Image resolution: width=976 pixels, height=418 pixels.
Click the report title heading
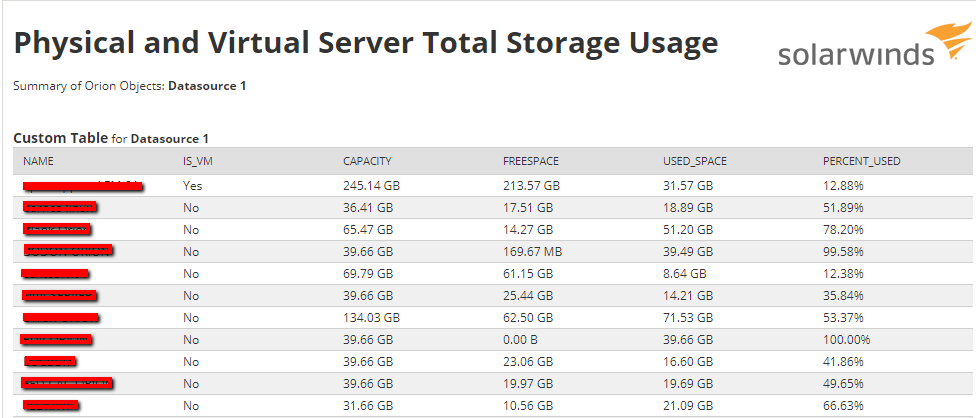pos(365,43)
